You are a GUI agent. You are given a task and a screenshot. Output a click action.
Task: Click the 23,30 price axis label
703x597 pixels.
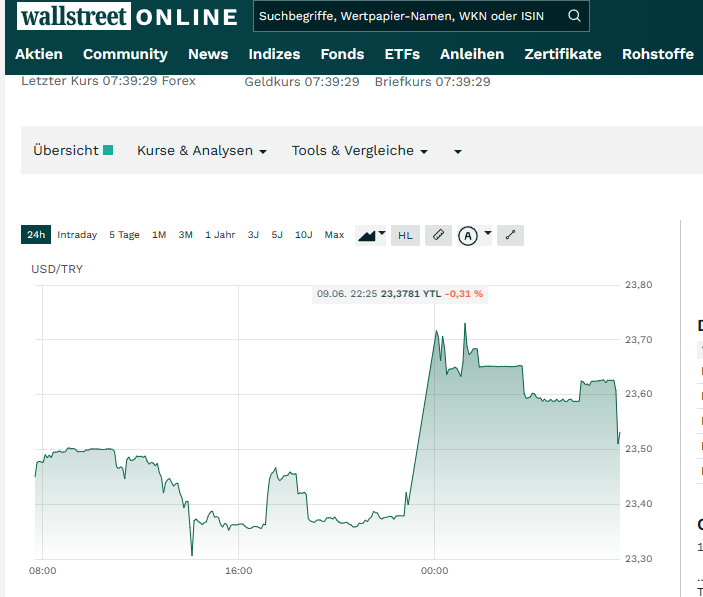point(639,558)
